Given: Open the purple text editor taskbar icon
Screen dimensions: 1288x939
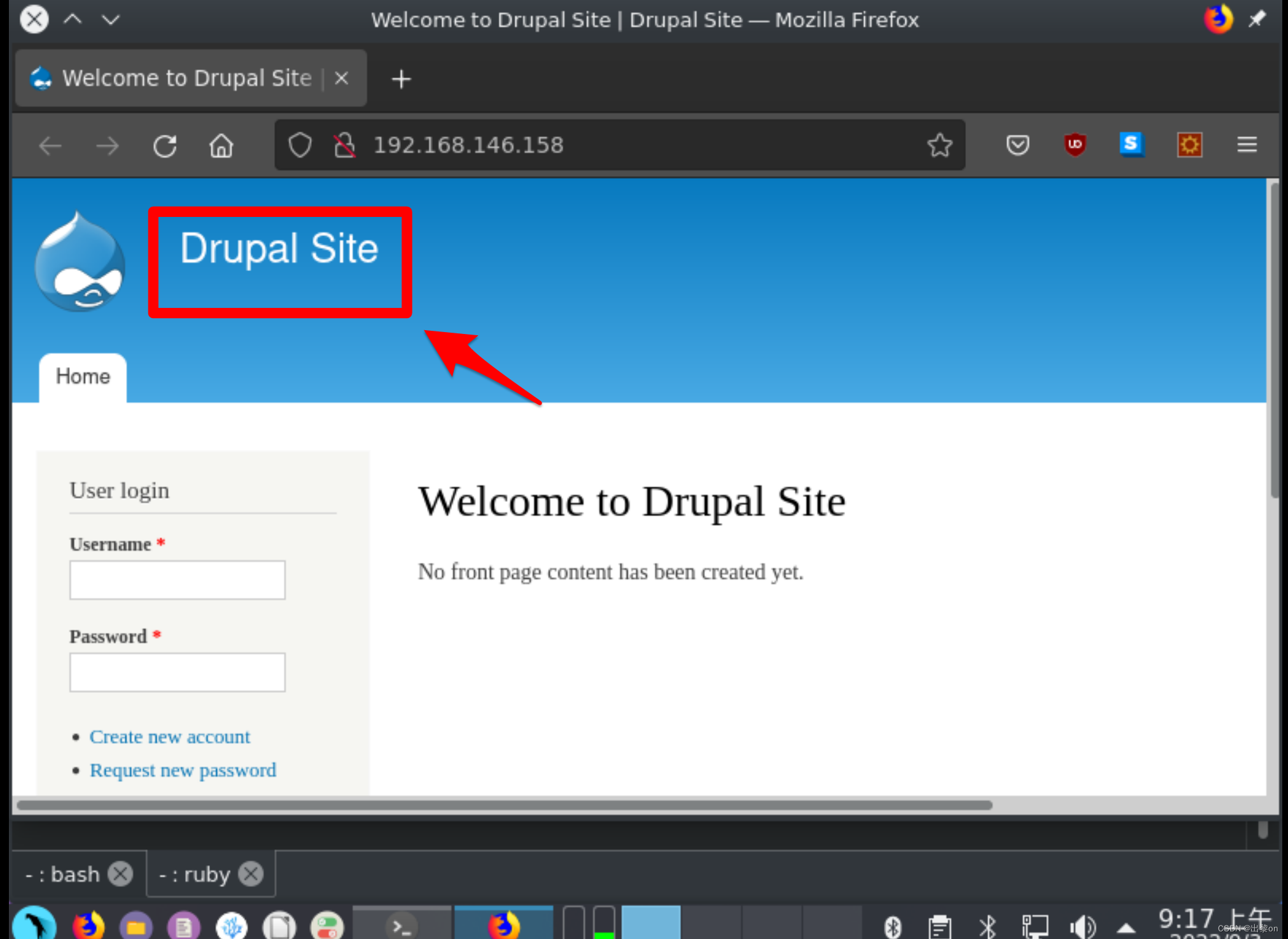Looking at the screenshot, I should [x=183, y=926].
